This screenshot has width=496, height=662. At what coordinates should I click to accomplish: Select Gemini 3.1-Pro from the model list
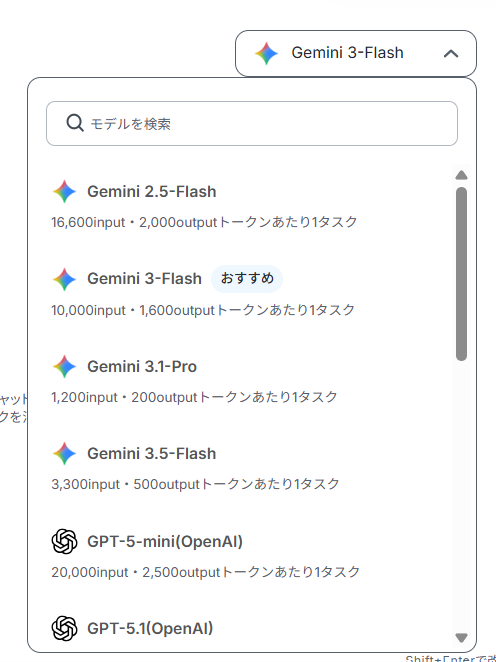249,380
